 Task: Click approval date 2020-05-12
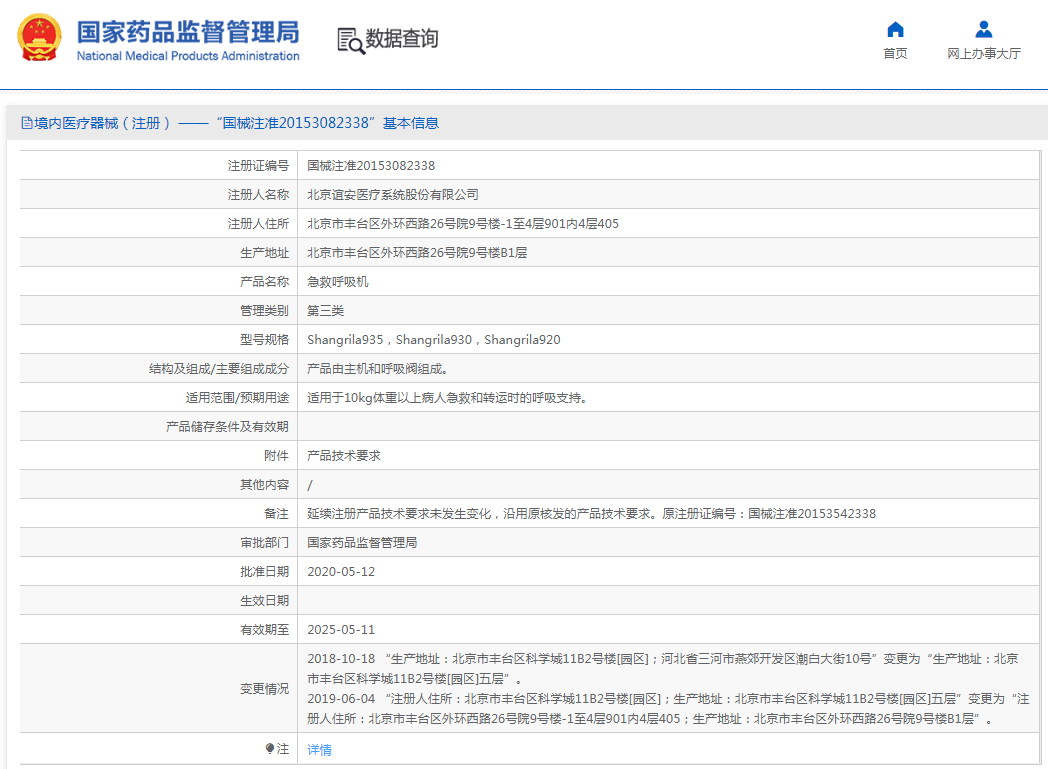tap(341, 572)
